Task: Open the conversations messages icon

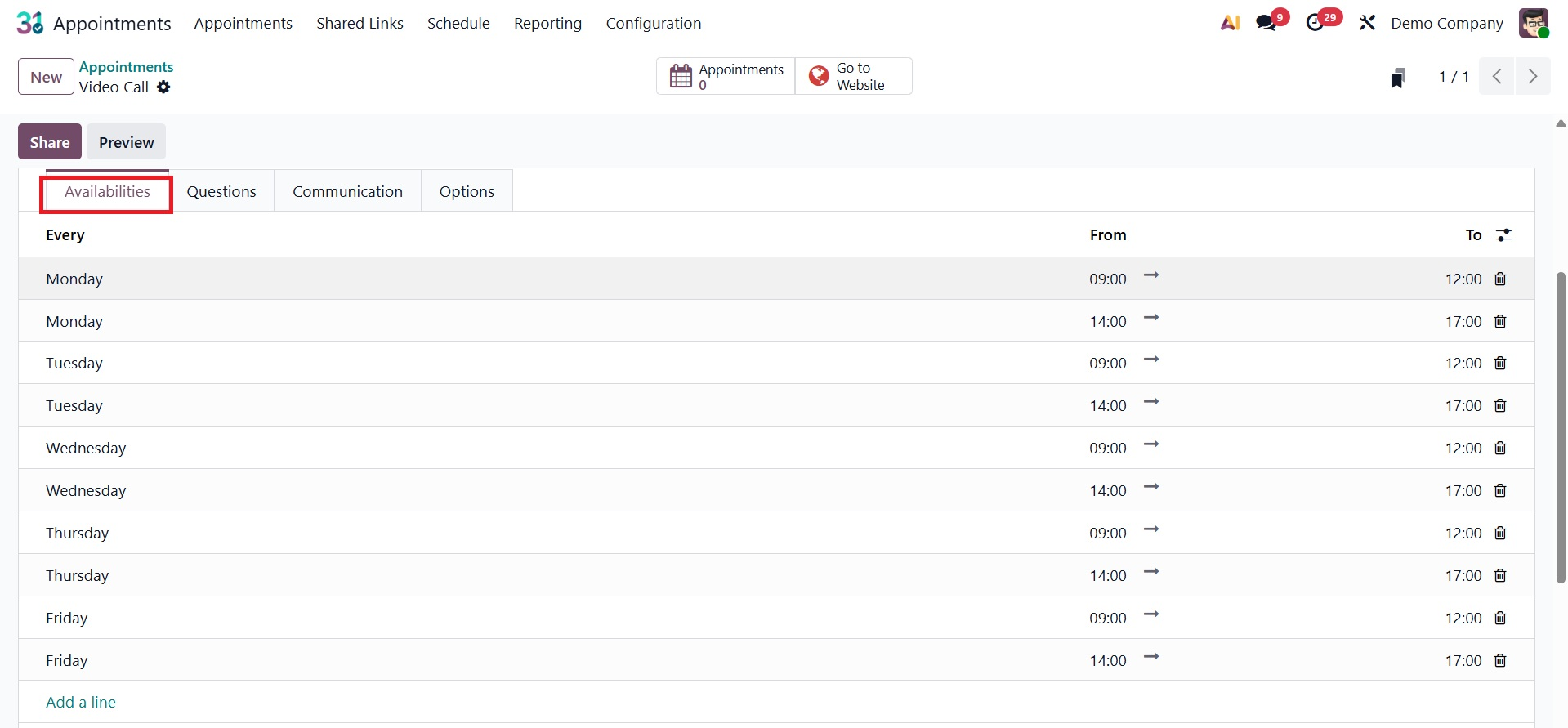Action: point(1266,23)
